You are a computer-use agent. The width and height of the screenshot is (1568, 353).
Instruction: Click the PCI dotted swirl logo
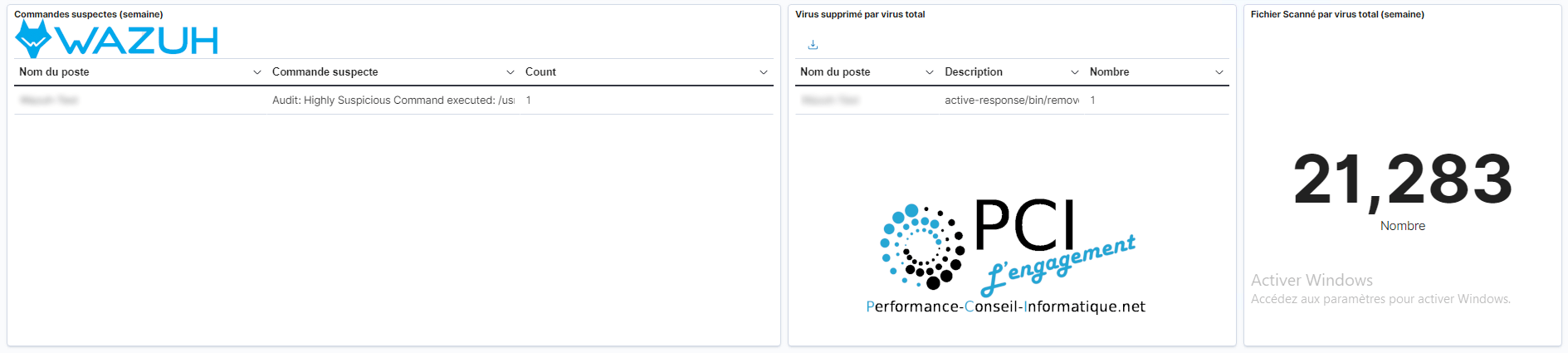click(x=922, y=247)
